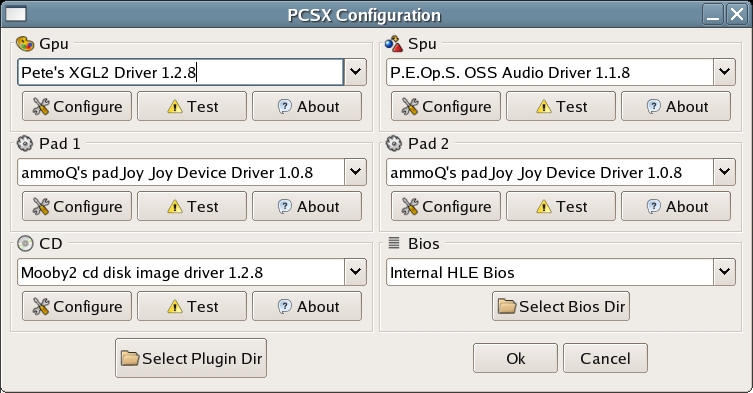Focus the Gpu driver text field

[x=181, y=72]
